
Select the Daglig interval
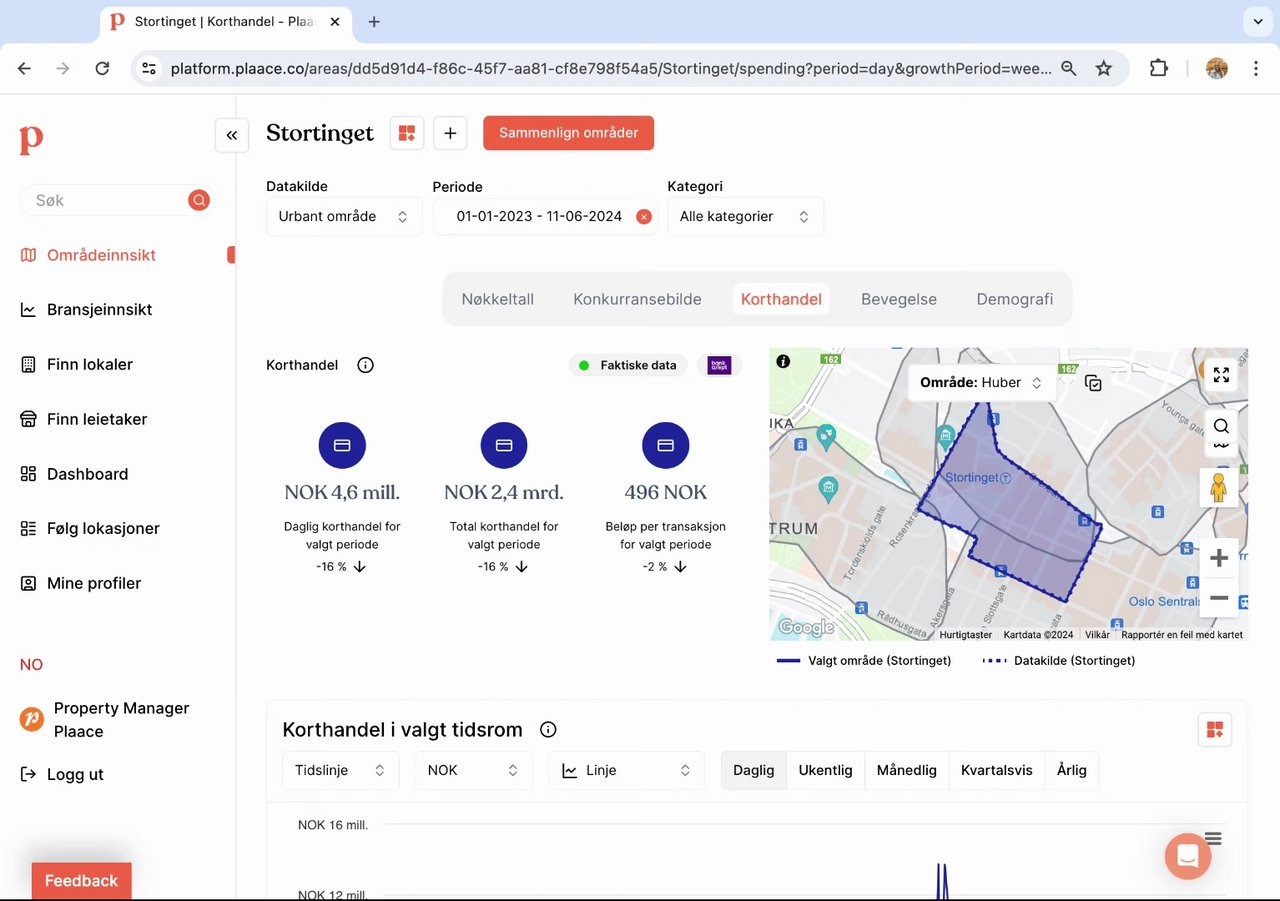754,771
